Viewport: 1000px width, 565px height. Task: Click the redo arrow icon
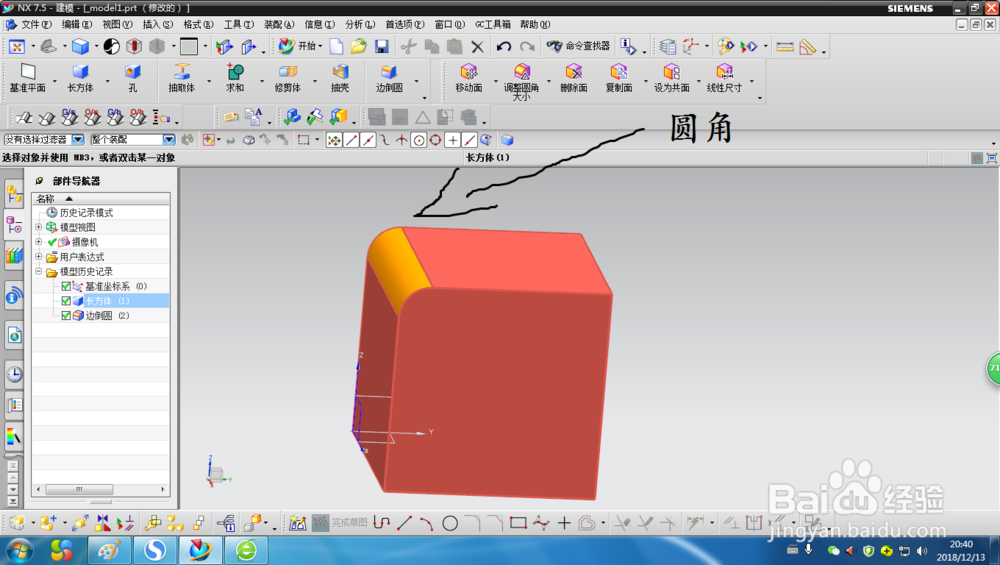(527, 47)
